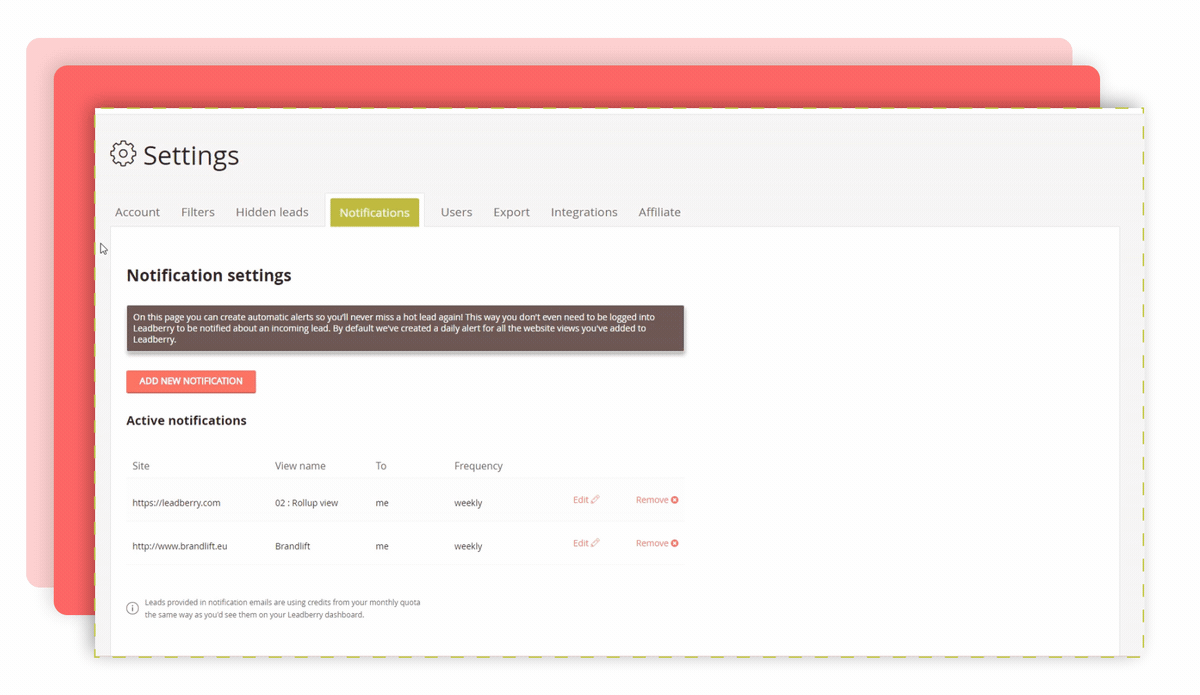Image resolution: width=1200 pixels, height=695 pixels.
Task: Click the Frequency column header
Action: pos(478,466)
